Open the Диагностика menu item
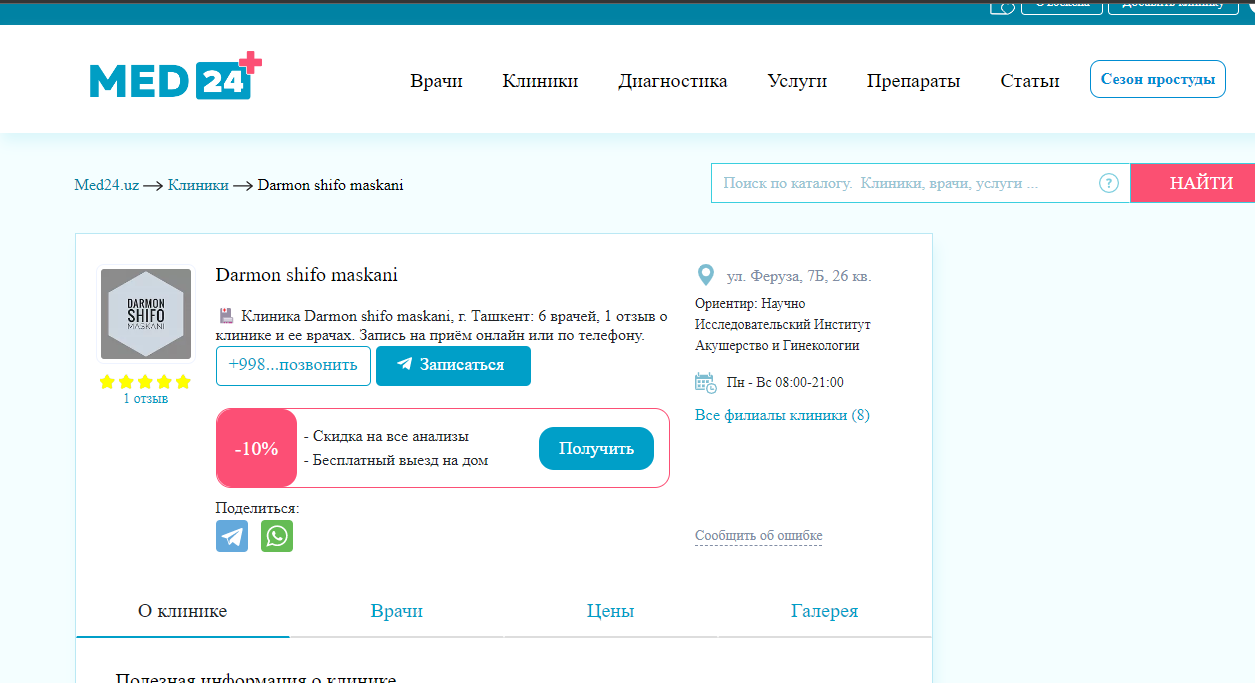Viewport: 1255px width, 683px height. click(x=673, y=81)
